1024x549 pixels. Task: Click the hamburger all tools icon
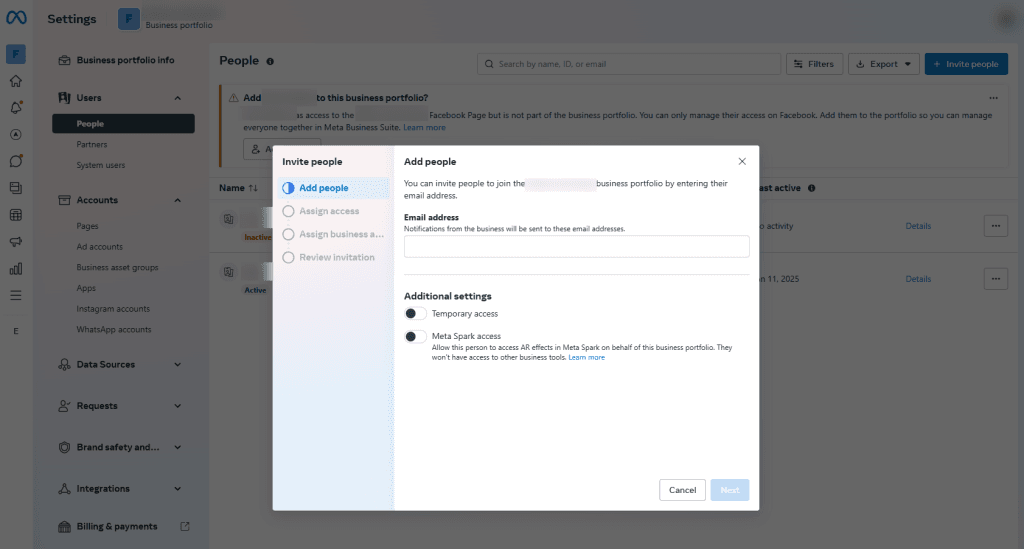(x=15, y=295)
